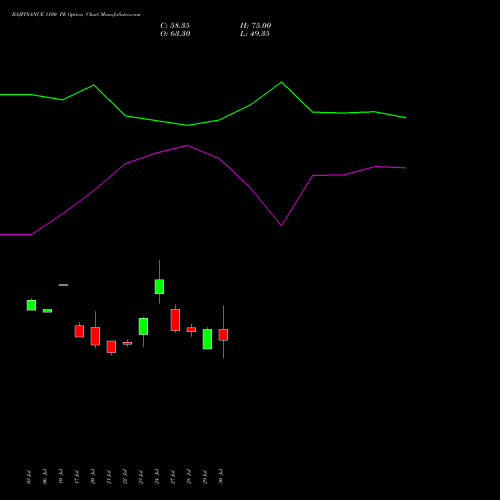Click the low value L: 49.35
Viewport: 500px width, 500px height.
pos(255,34)
